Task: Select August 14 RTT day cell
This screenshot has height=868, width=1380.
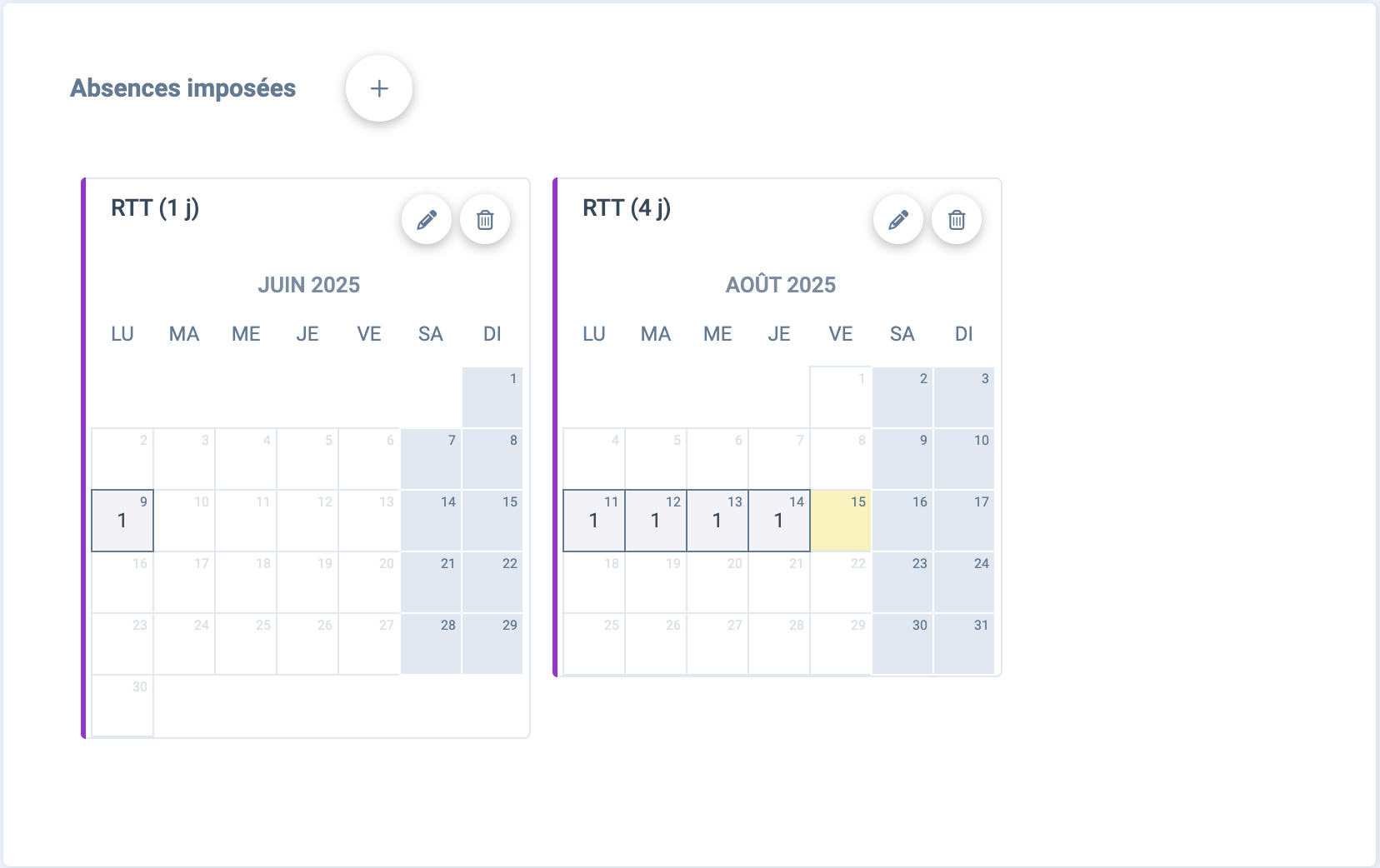Action: pyautogui.click(x=779, y=521)
